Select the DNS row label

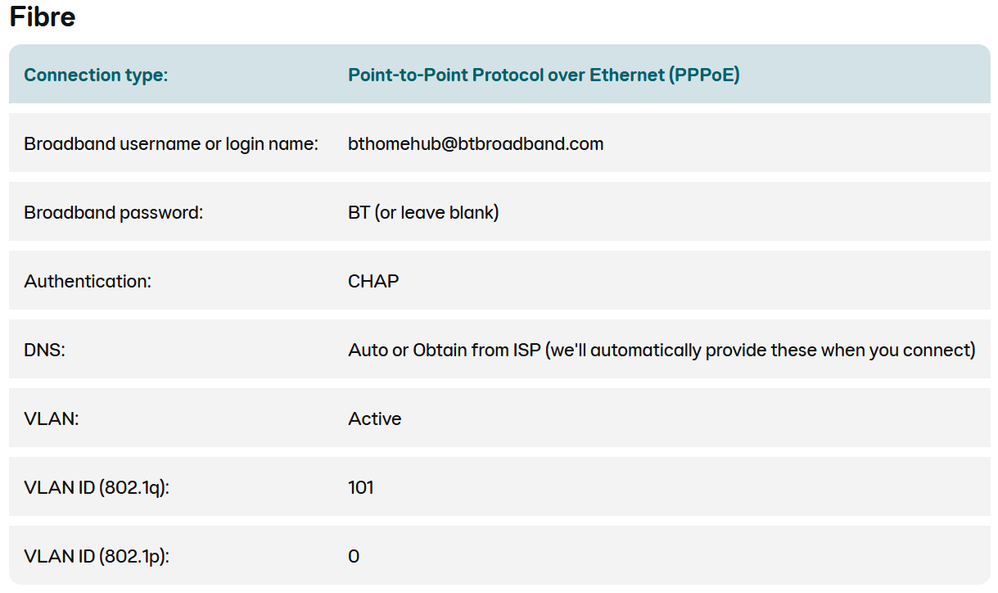click(43, 350)
